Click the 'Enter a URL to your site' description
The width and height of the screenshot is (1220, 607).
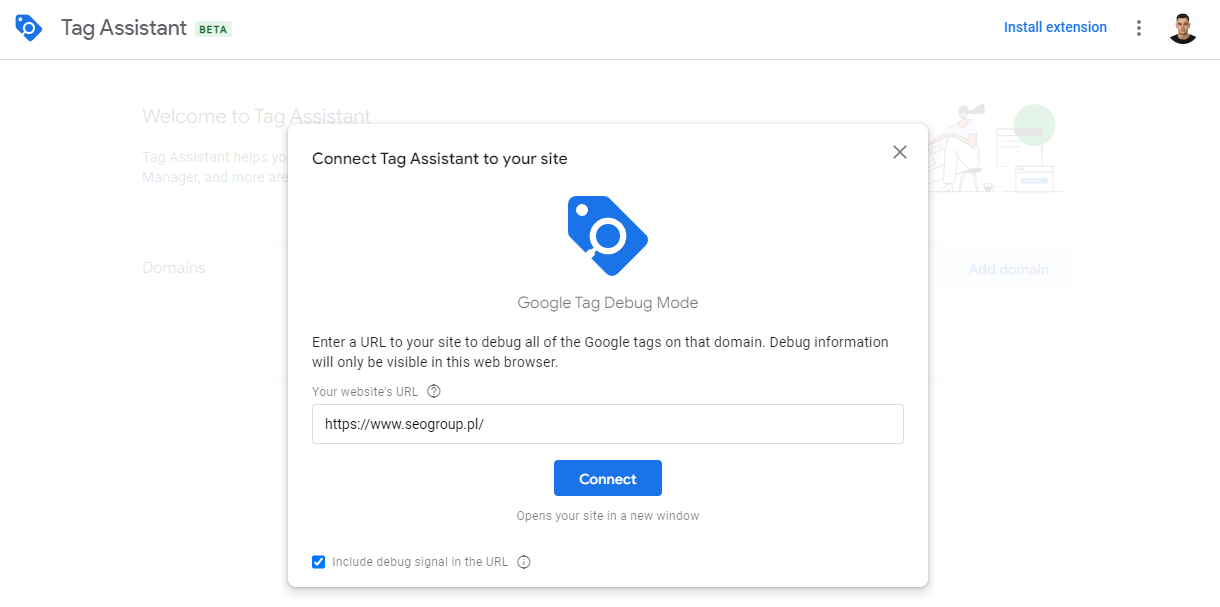point(600,352)
